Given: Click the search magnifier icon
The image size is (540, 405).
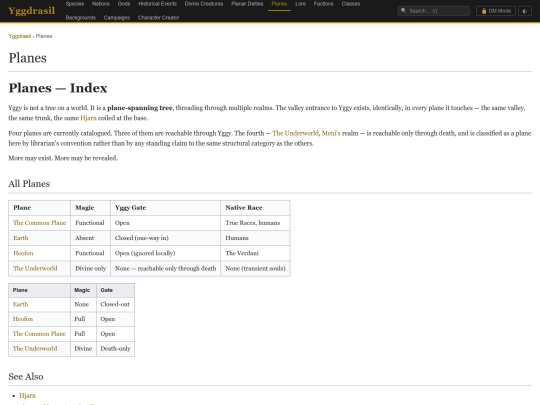Looking at the screenshot, I should point(404,11).
